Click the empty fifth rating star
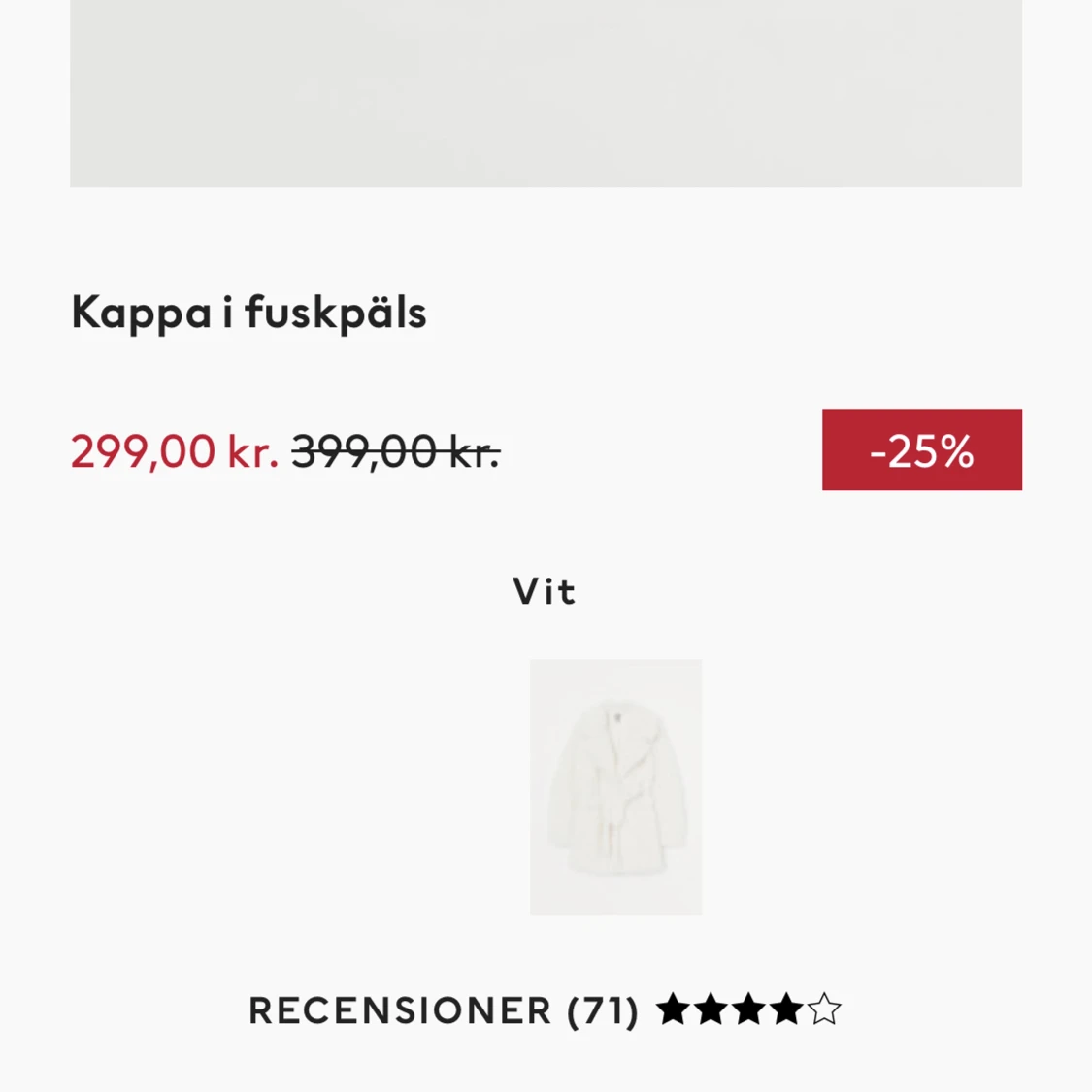 [x=824, y=1009]
